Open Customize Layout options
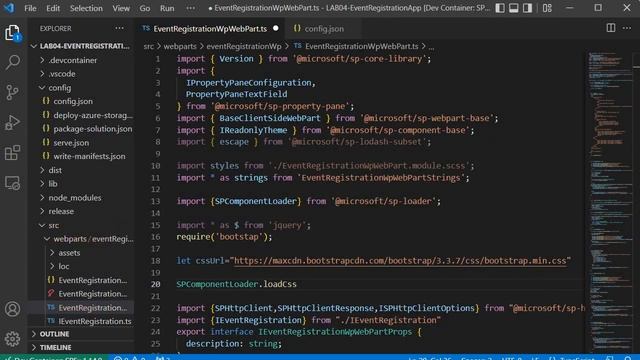The height and width of the screenshot is (360, 640). [547, 8]
